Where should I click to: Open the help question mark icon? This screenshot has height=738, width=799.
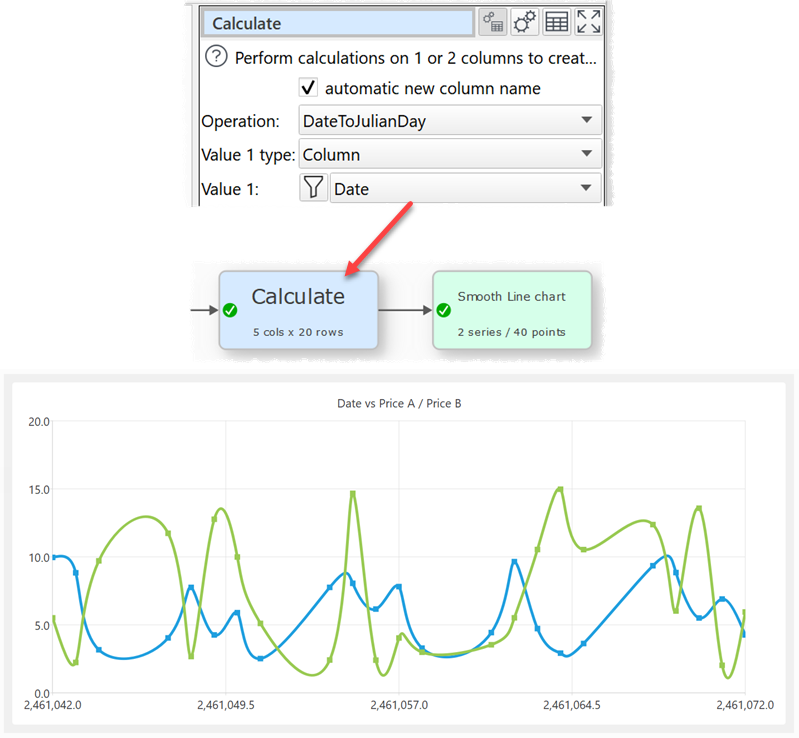(216, 56)
